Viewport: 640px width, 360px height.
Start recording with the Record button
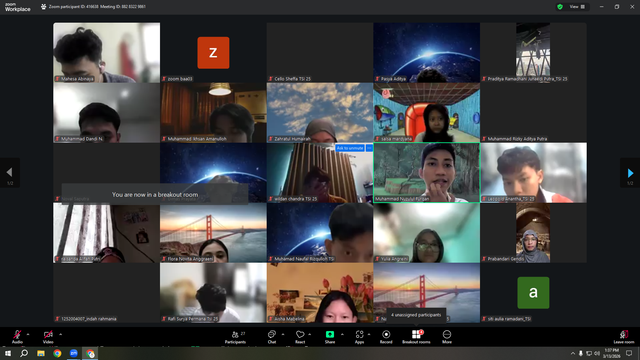point(386,337)
